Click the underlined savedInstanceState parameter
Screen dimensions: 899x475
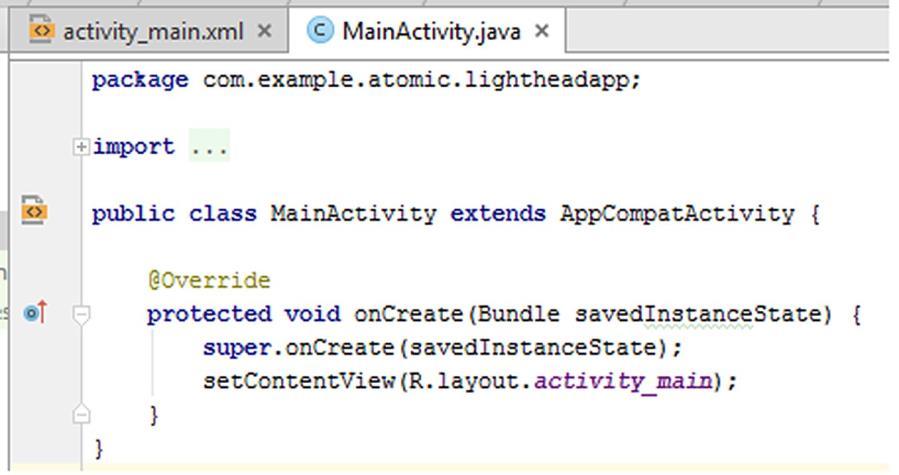[x=698, y=314]
